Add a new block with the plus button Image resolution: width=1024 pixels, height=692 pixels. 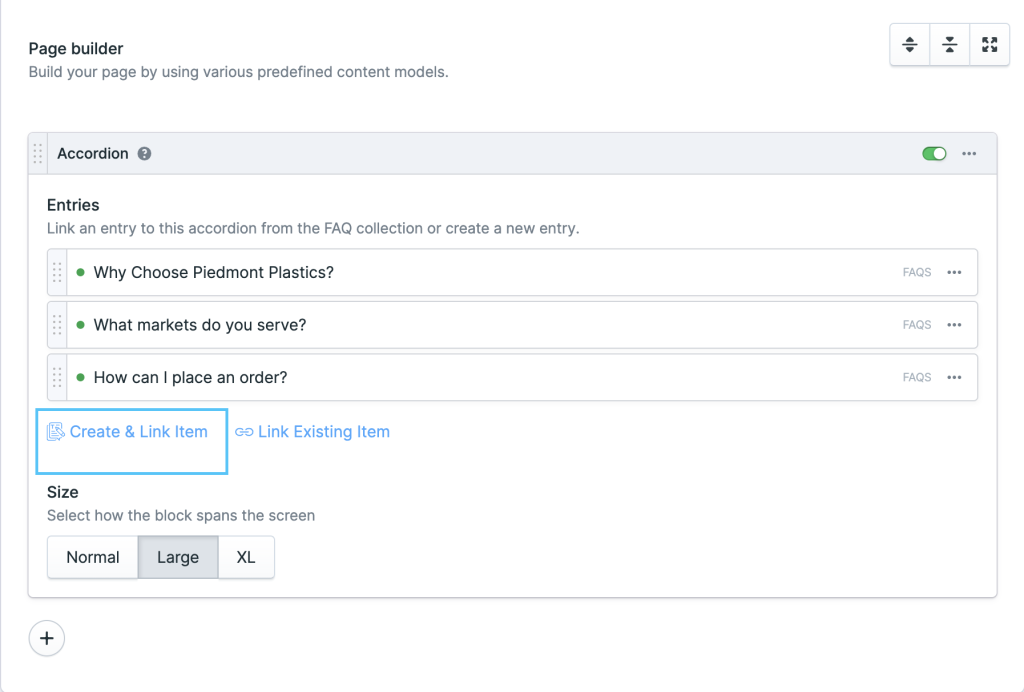(47, 638)
